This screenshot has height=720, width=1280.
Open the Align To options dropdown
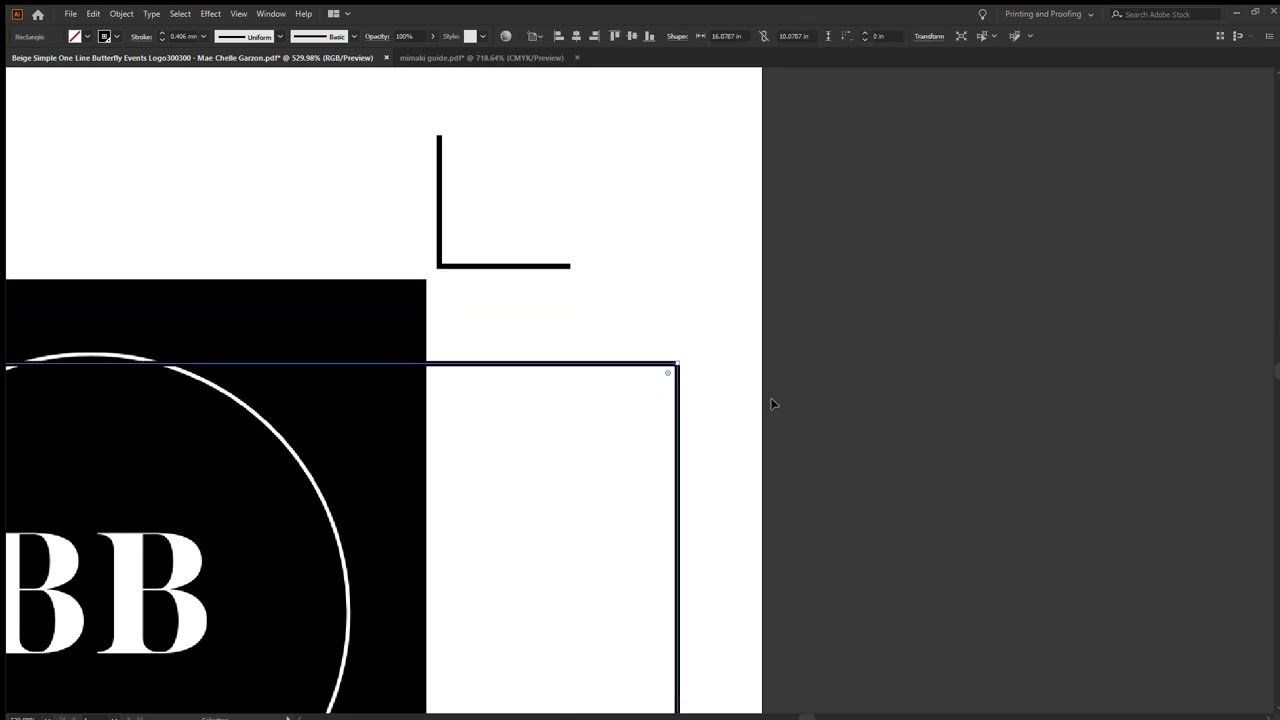click(535, 36)
